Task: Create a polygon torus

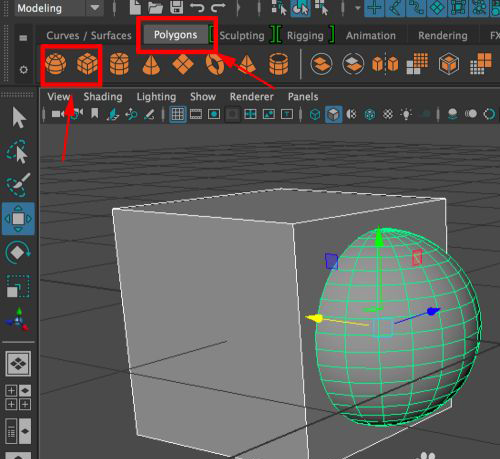Action: point(214,64)
